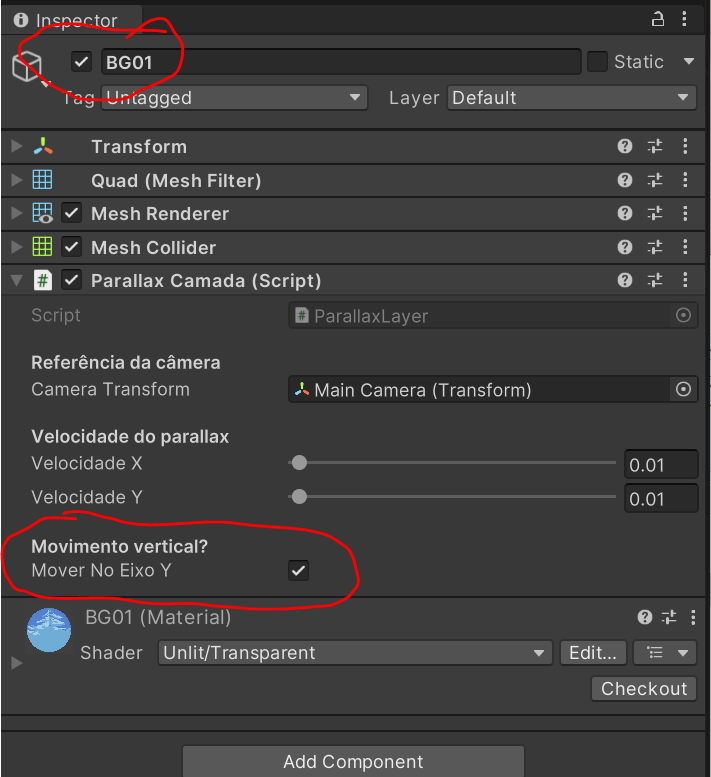Uncheck Mover No Eixo Y
The image size is (711, 777).
point(298,571)
